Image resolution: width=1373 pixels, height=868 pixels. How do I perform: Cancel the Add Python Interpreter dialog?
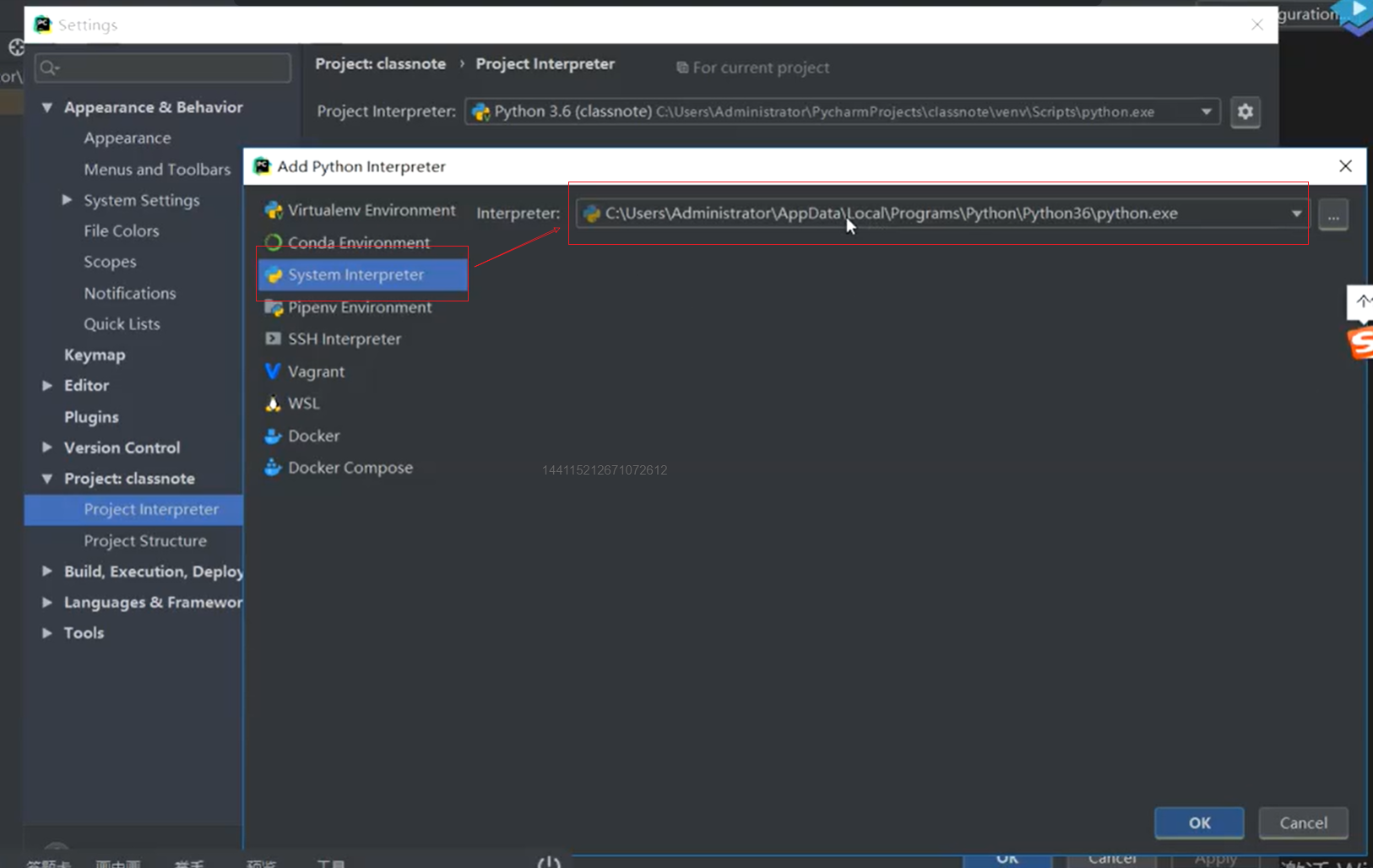pos(1303,822)
